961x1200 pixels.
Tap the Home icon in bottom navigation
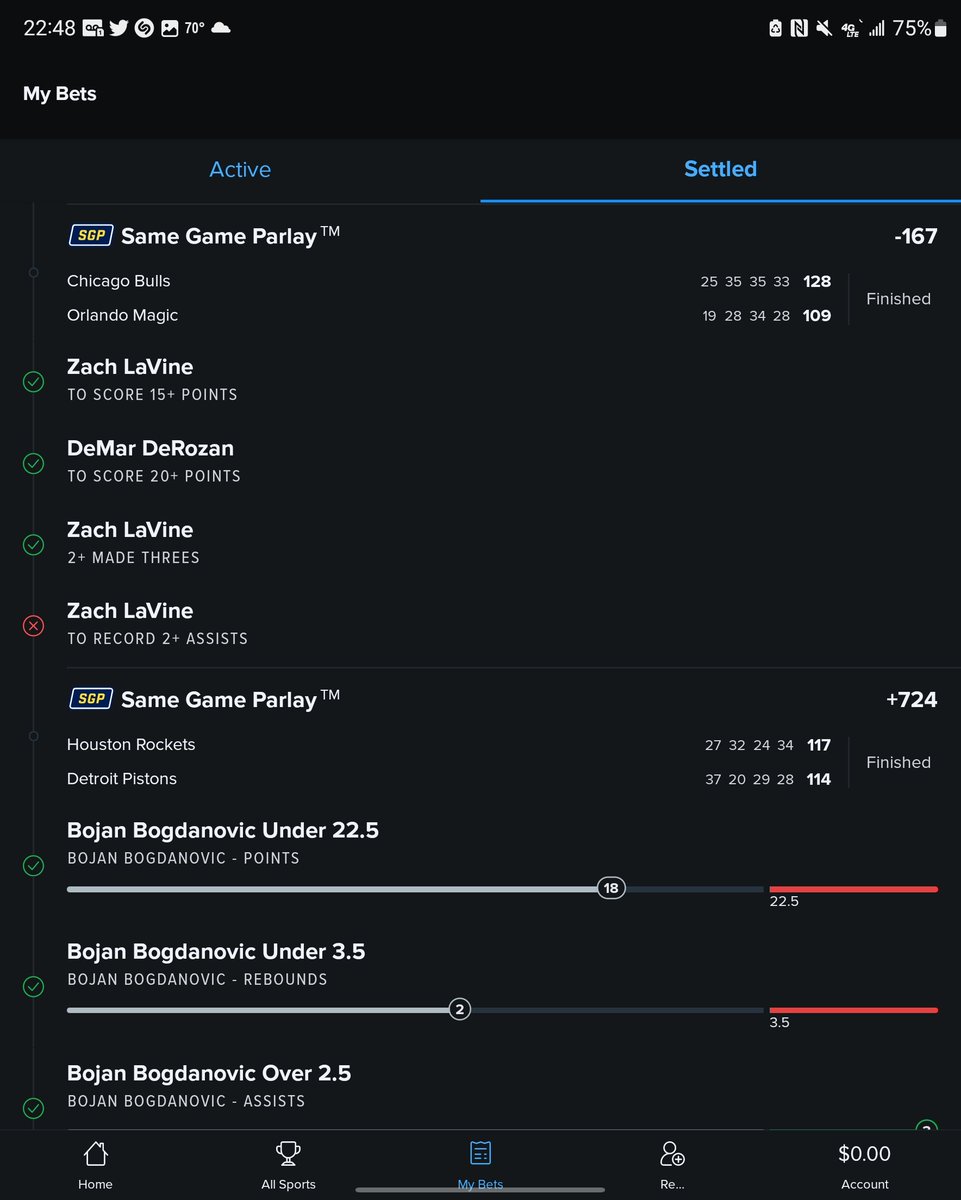coord(95,1154)
